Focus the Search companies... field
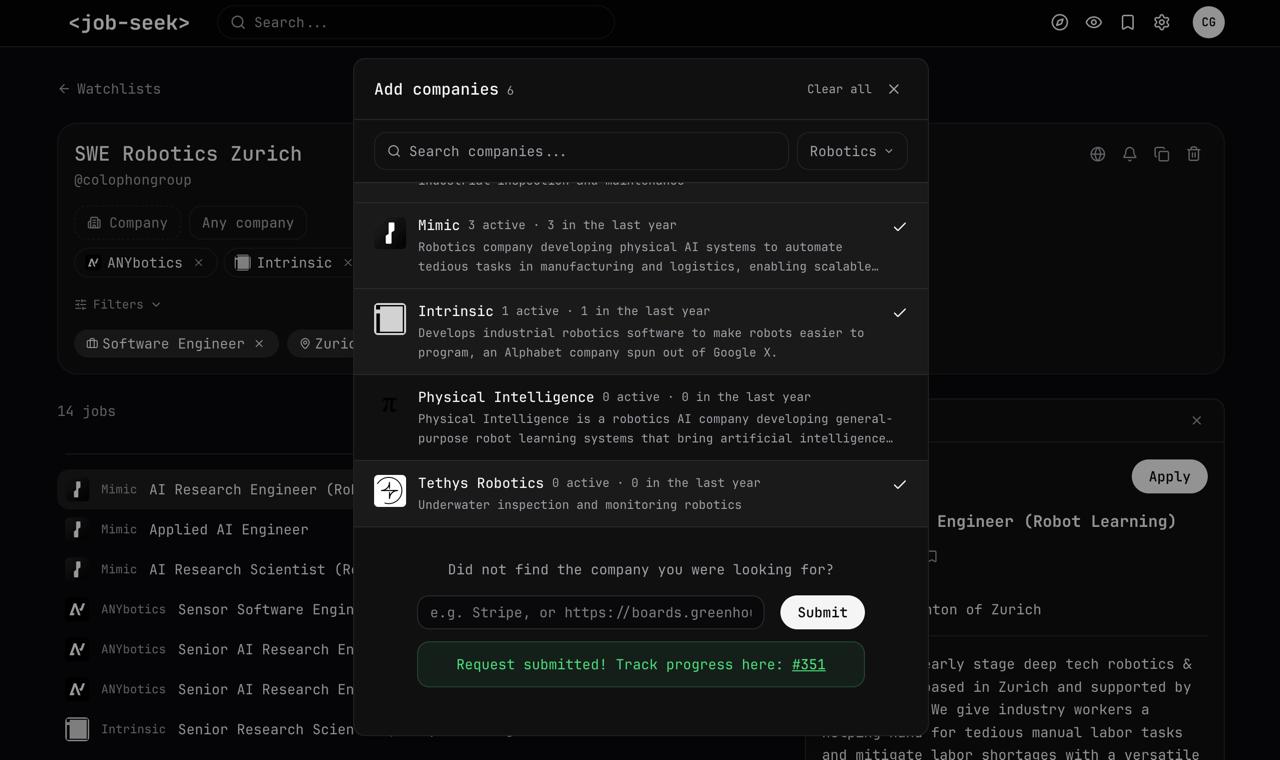 tap(581, 151)
